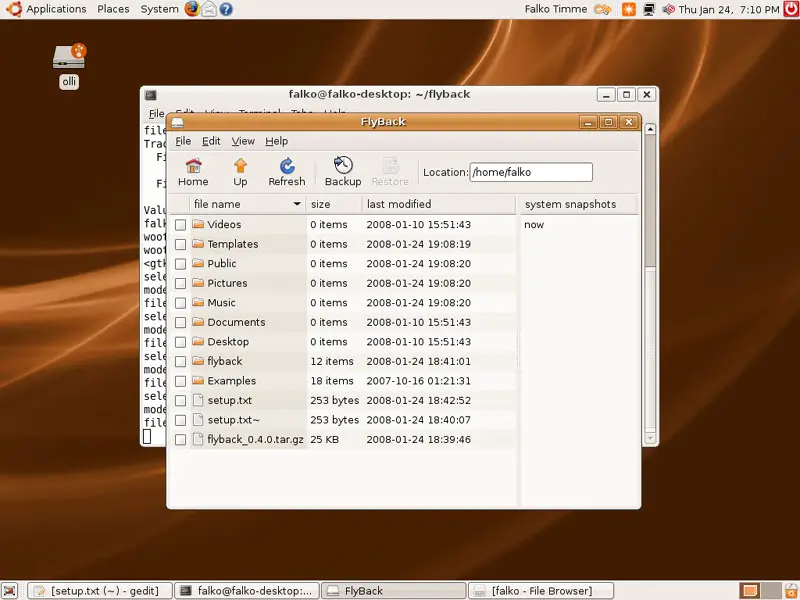
Task: Sort by the size column header
Action: [334, 204]
